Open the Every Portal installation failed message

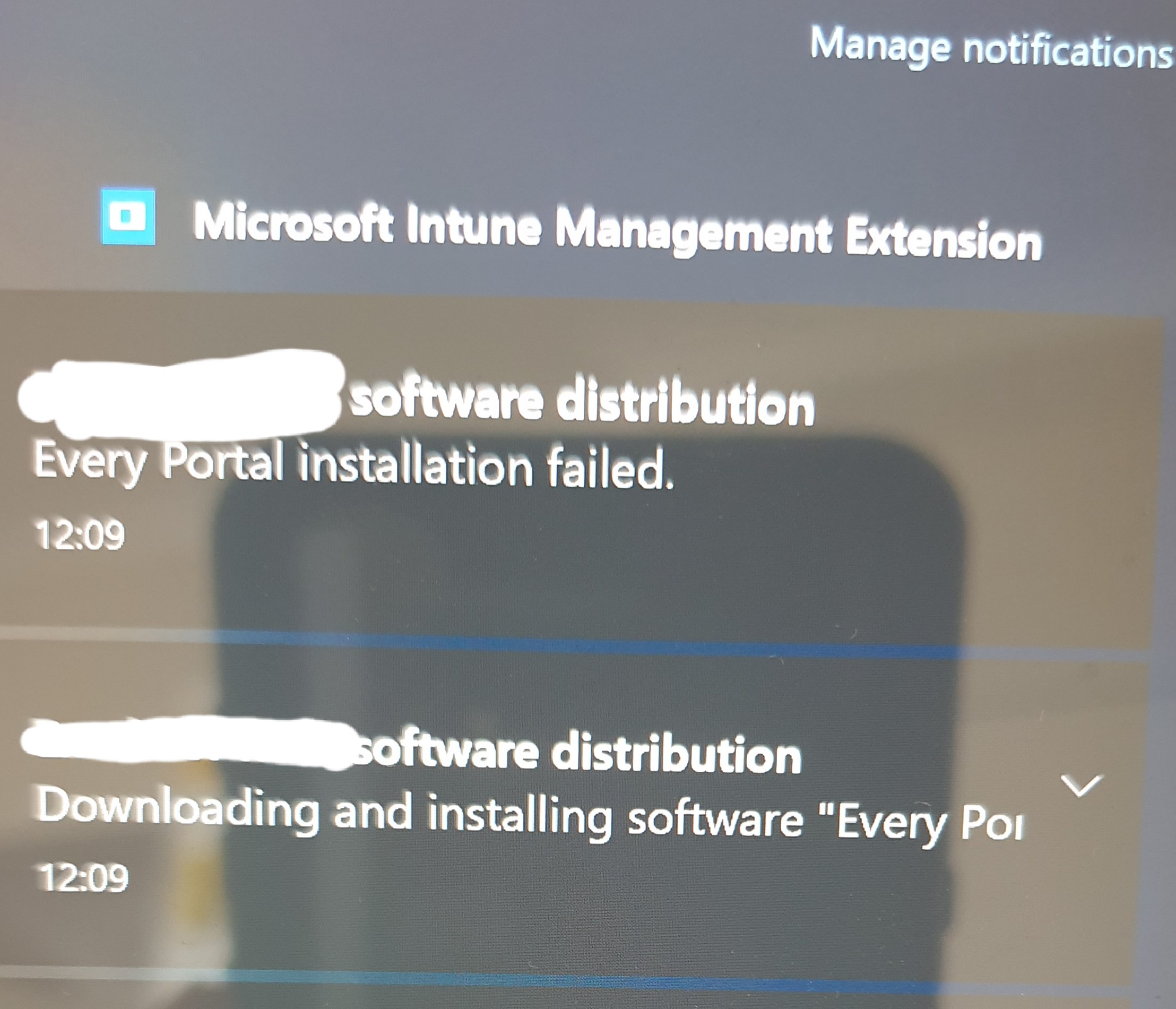click(x=353, y=466)
